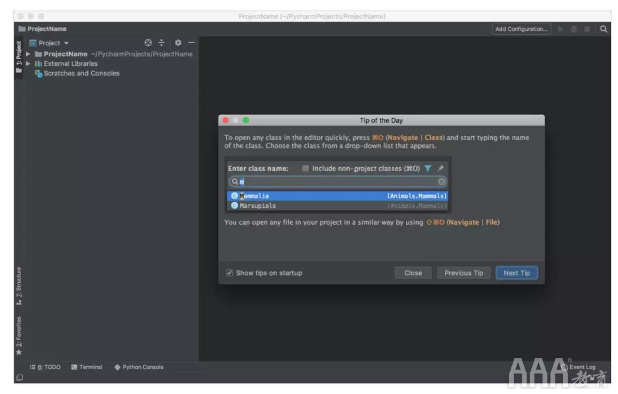Screen dimensions: 618x394
Task: Open the 2: Favorites side tab
Action: tap(19, 335)
